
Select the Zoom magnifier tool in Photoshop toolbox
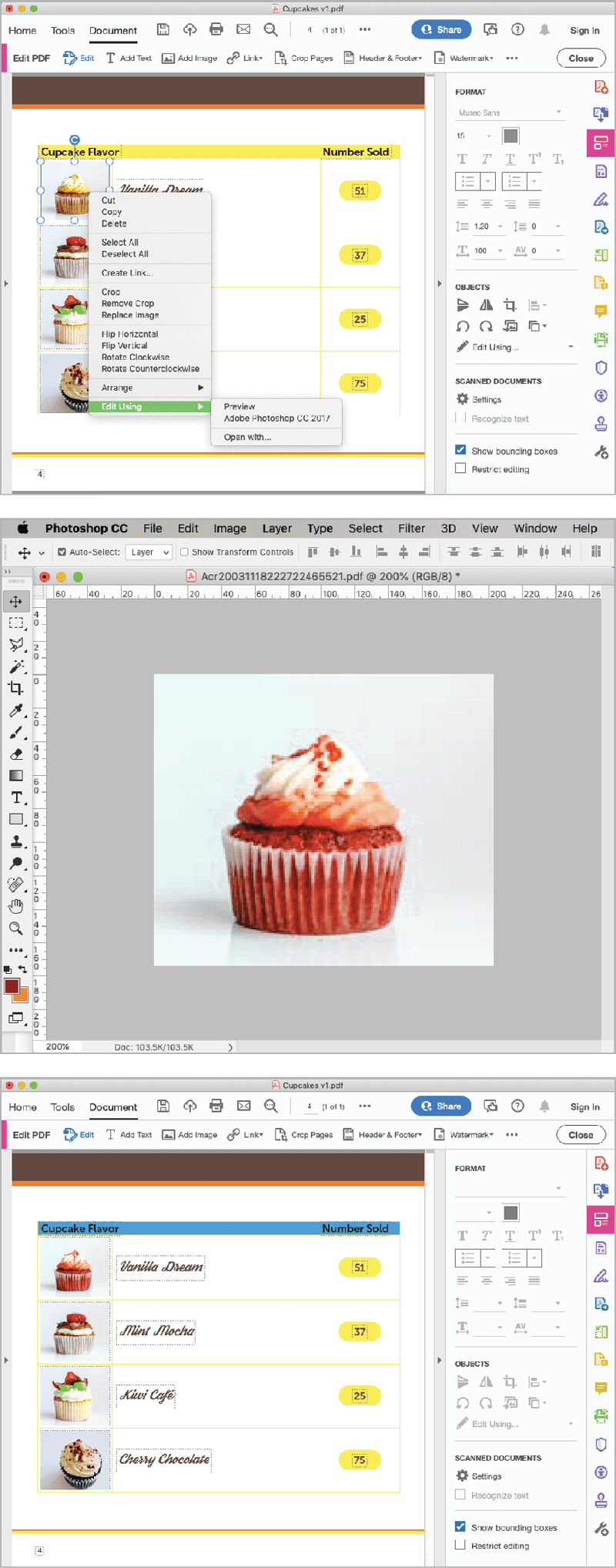(x=16, y=928)
